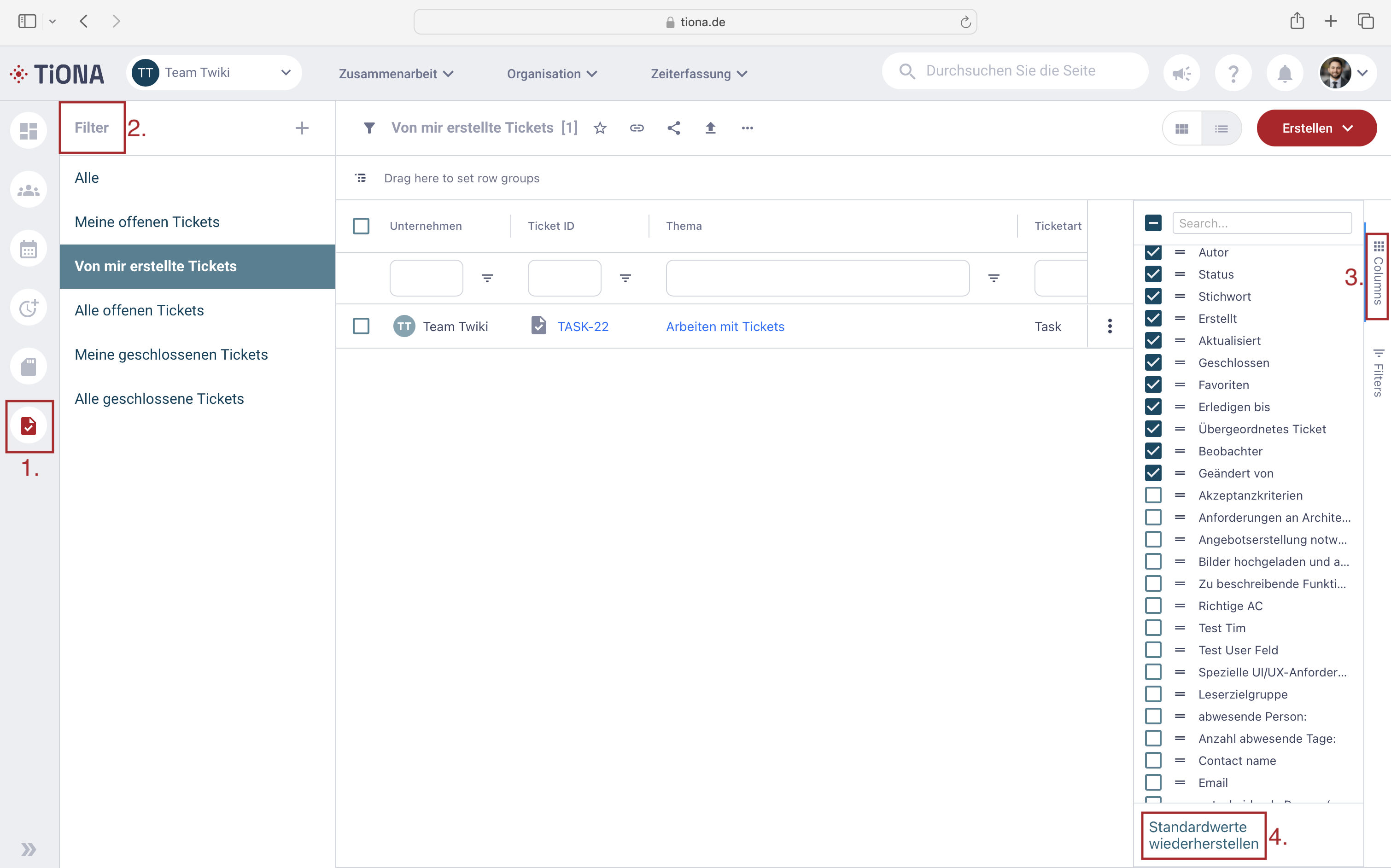Screen dimensions: 1391x868
Task: Uncheck the Stichwort column checkbox
Action: [x=1153, y=296]
